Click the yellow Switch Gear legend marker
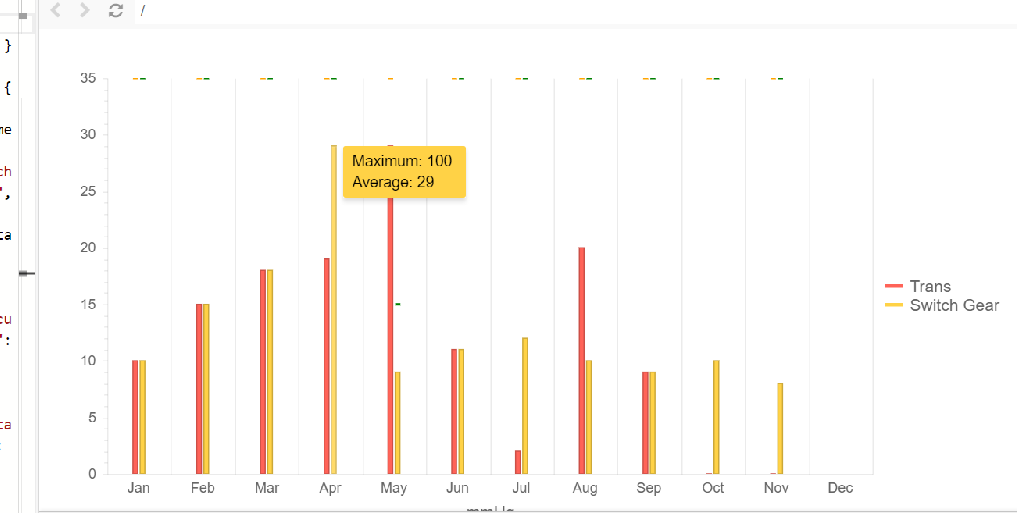Screen dimensions: 1018x514 pyautogui.click(x=894, y=305)
